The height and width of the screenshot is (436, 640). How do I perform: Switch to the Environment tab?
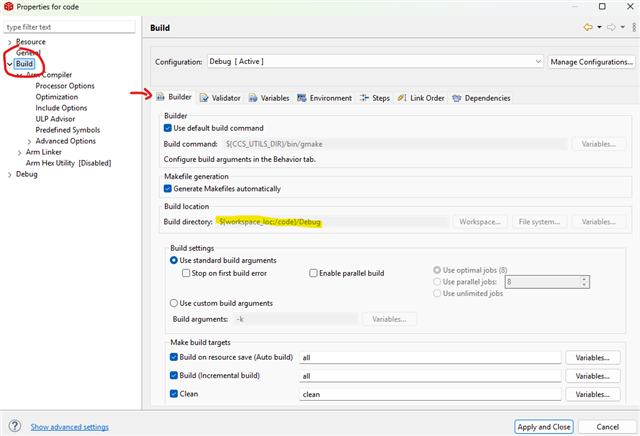[324, 98]
